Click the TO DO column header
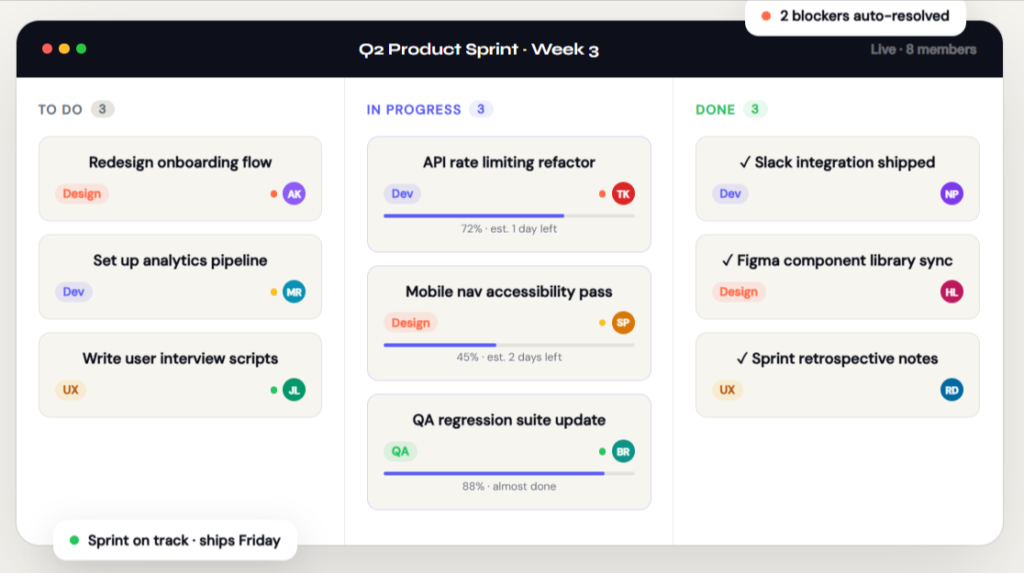This screenshot has width=1024, height=573. click(60, 110)
